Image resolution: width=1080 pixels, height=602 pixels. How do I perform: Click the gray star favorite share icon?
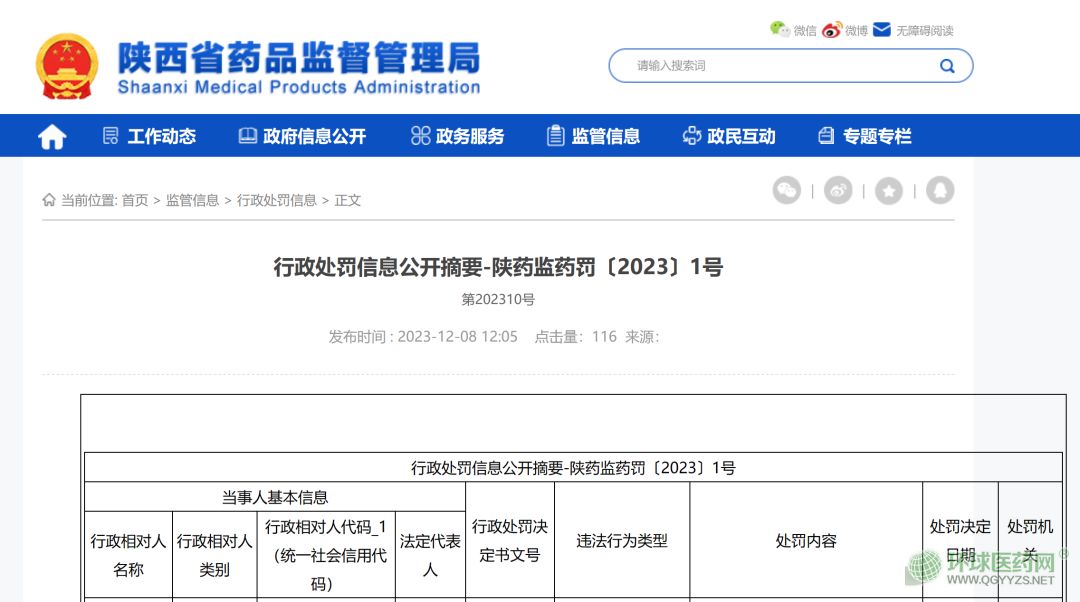tap(889, 190)
